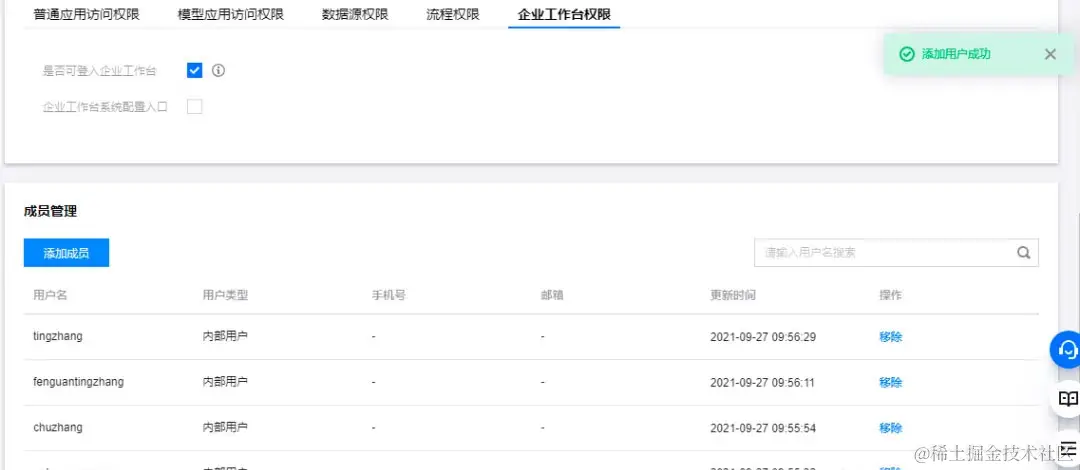Switch to 模型应用访问权限 tab
Screen dimensions: 1080x470
pyautogui.click(x=231, y=14)
